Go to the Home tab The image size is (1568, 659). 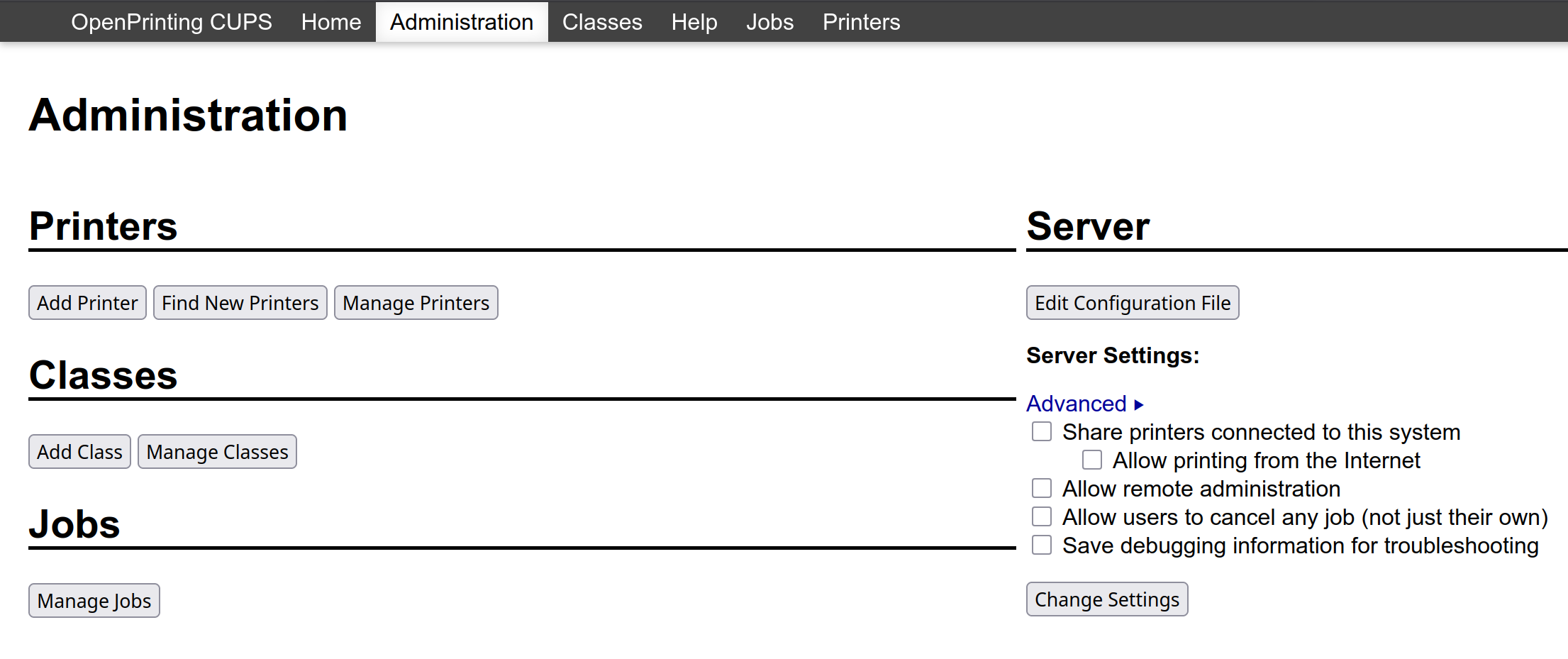pyautogui.click(x=331, y=22)
